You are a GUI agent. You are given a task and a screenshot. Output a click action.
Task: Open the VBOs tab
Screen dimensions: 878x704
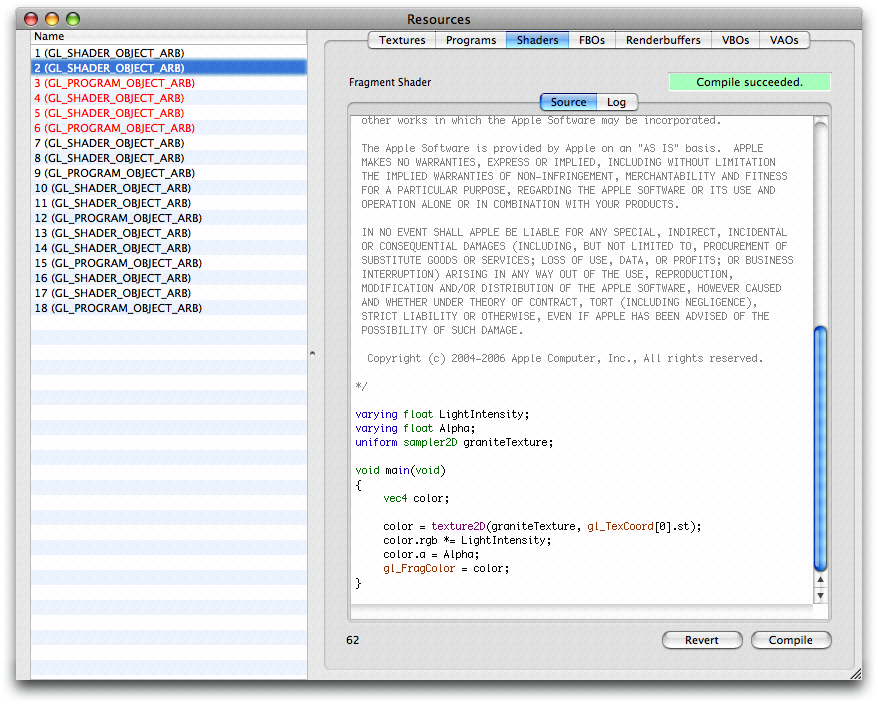(x=735, y=40)
